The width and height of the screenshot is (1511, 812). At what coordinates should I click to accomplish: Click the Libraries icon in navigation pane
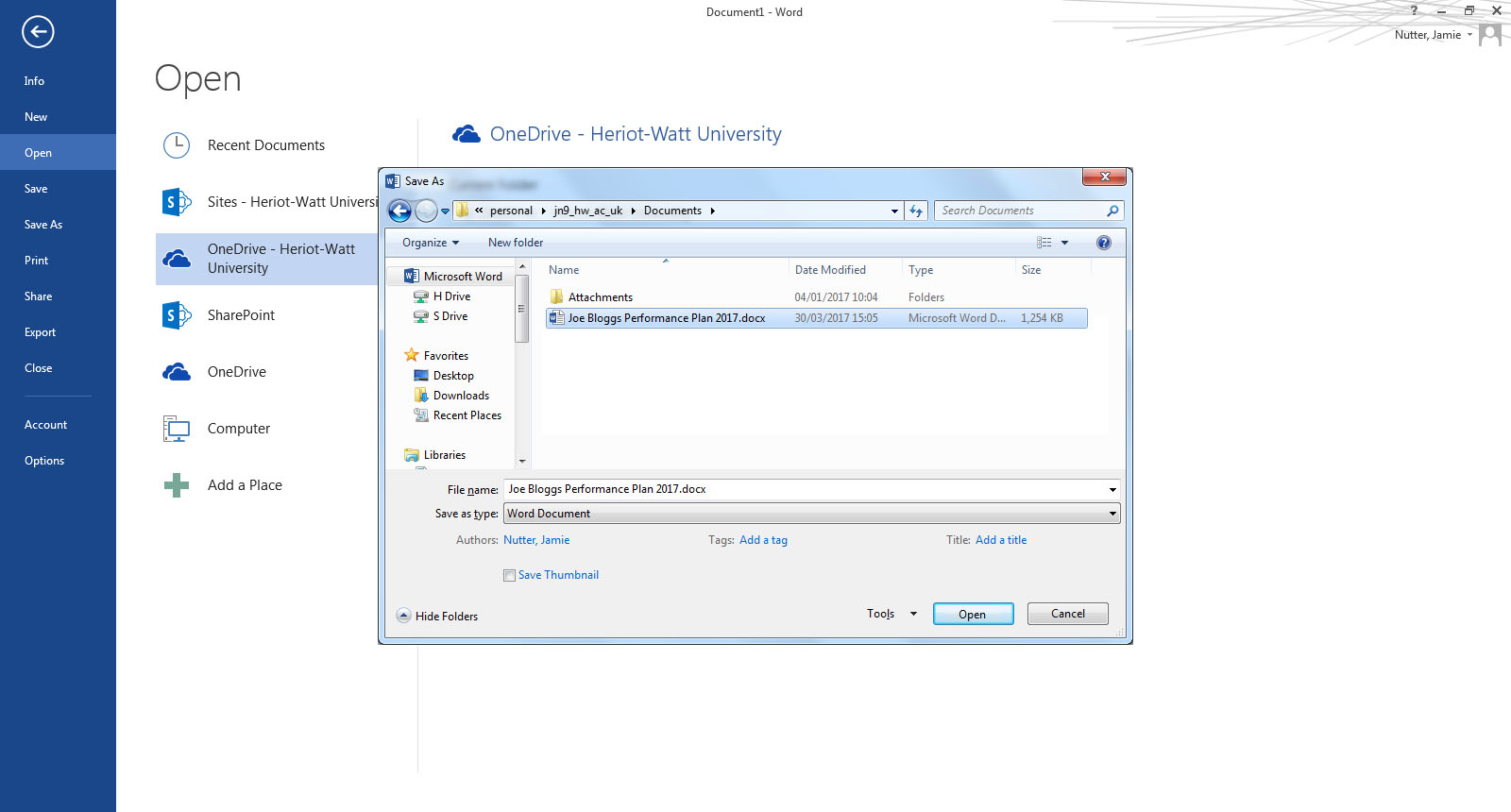click(412, 455)
